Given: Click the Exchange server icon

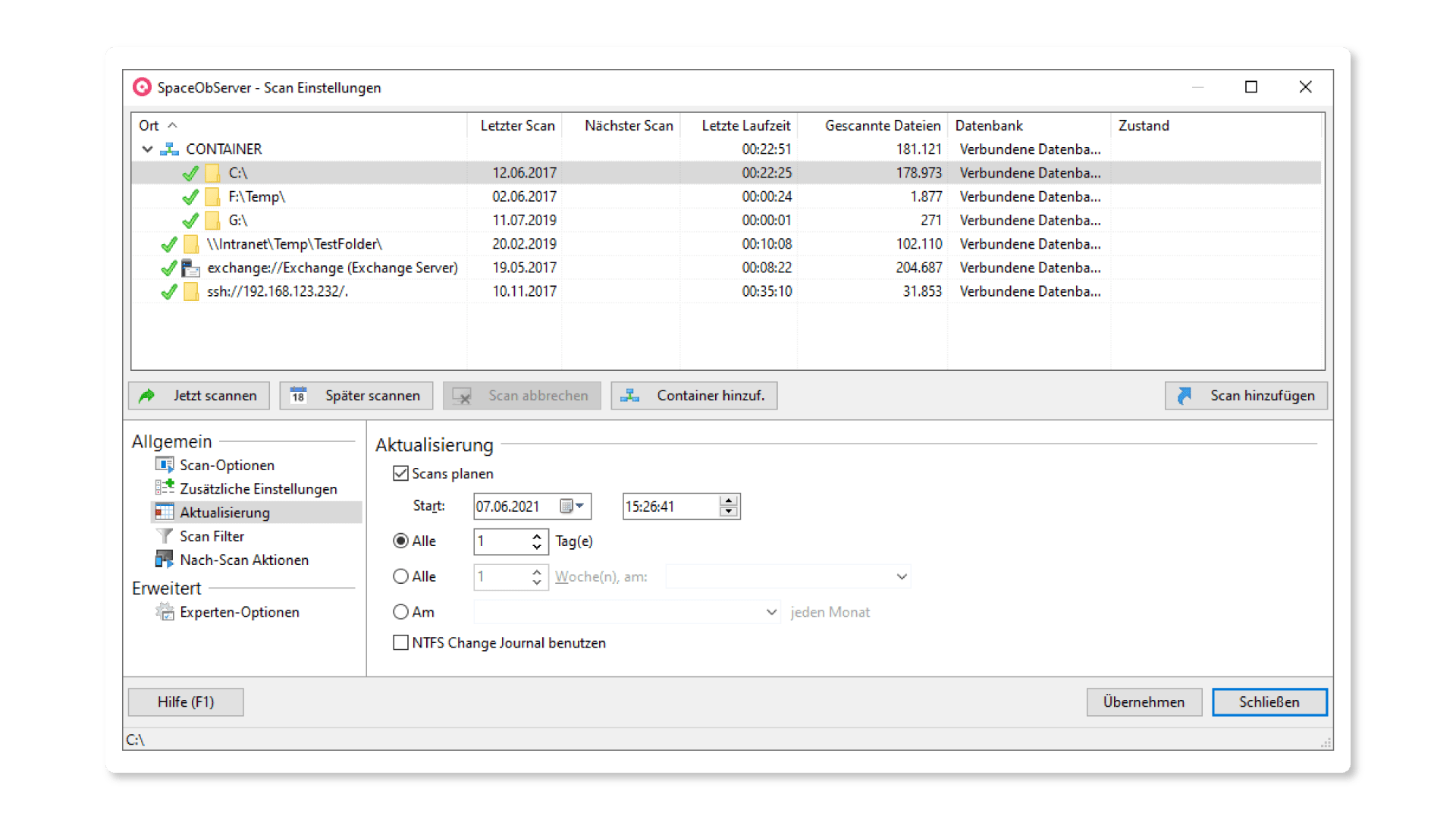Looking at the screenshot, I should (x=191, y=268).
